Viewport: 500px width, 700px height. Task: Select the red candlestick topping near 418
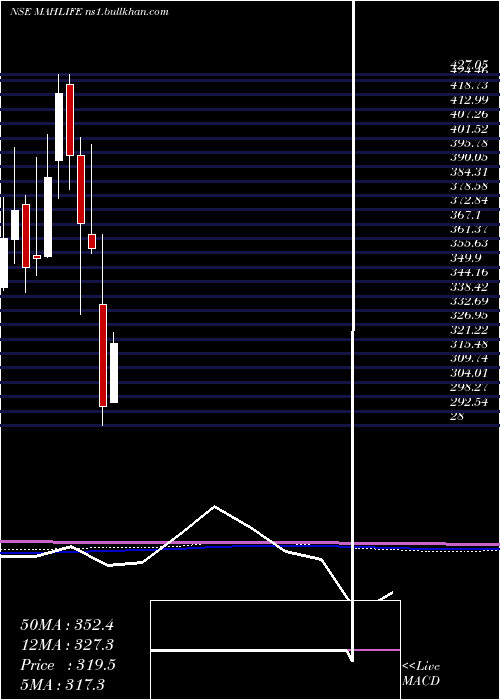[x=70, y=120]
